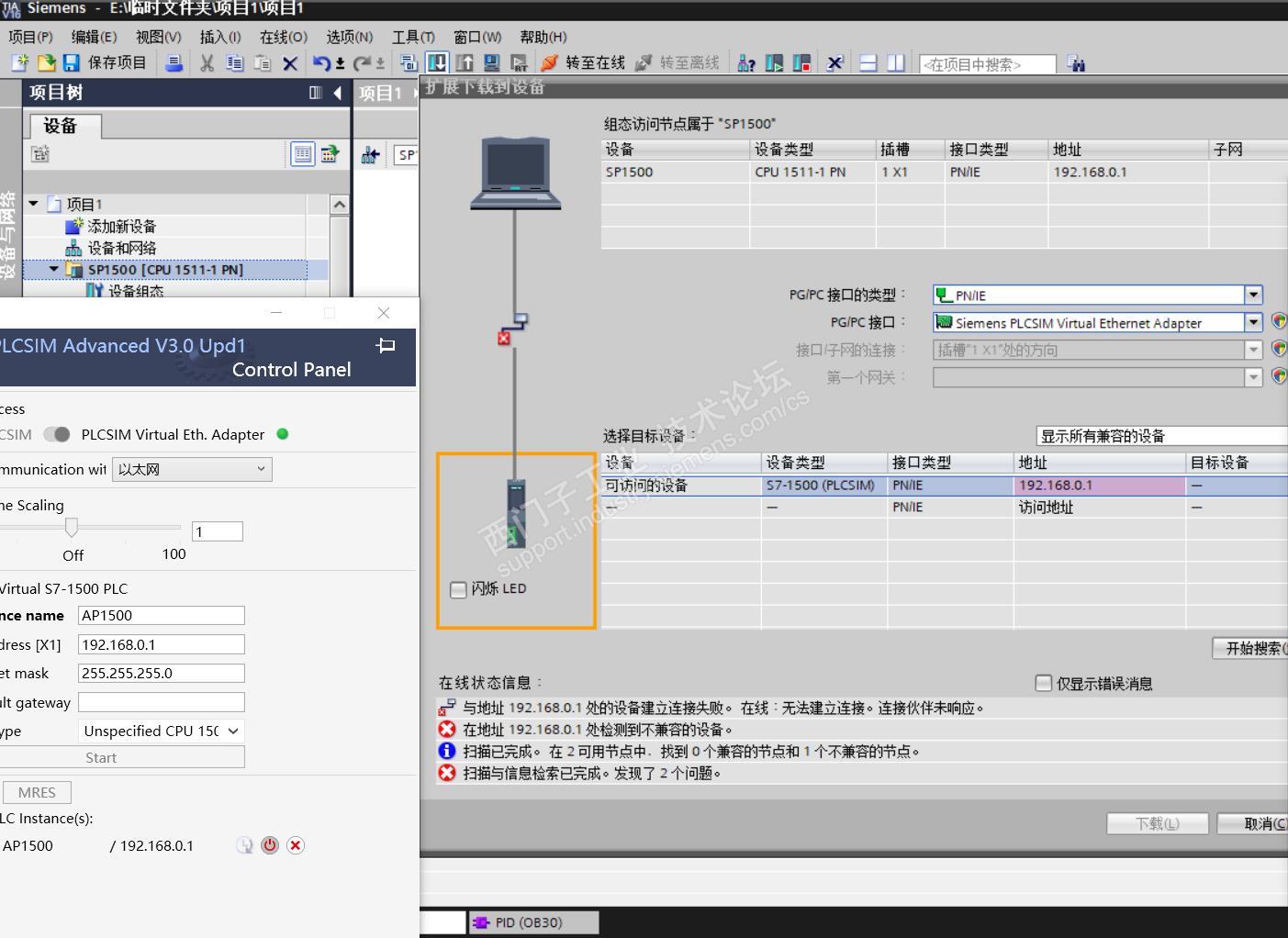Click the open project toolbar icon
Viewport: 1288px width, 938px height.
46,62
